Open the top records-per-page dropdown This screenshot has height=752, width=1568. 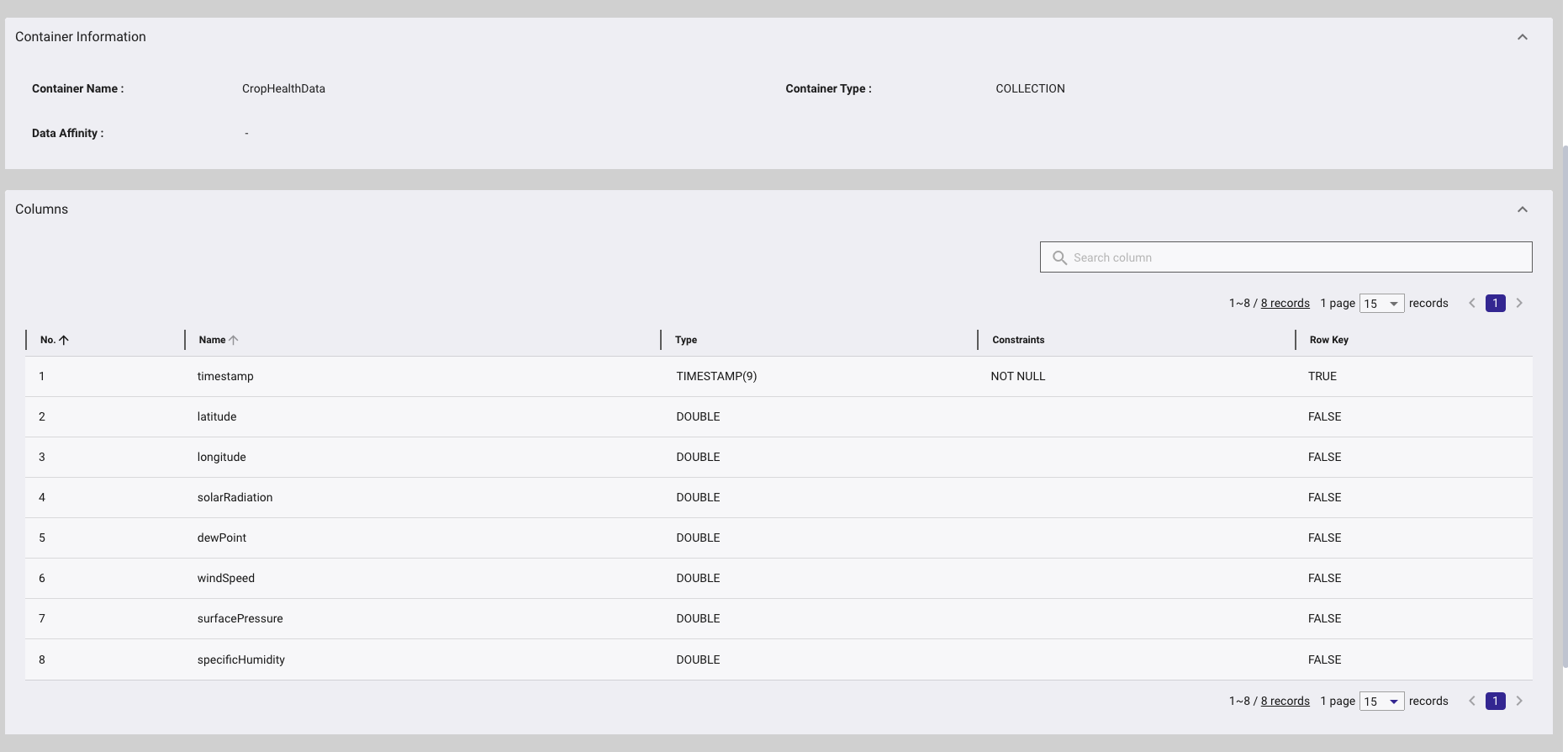pyautogui.click(x=1381, y=304)
